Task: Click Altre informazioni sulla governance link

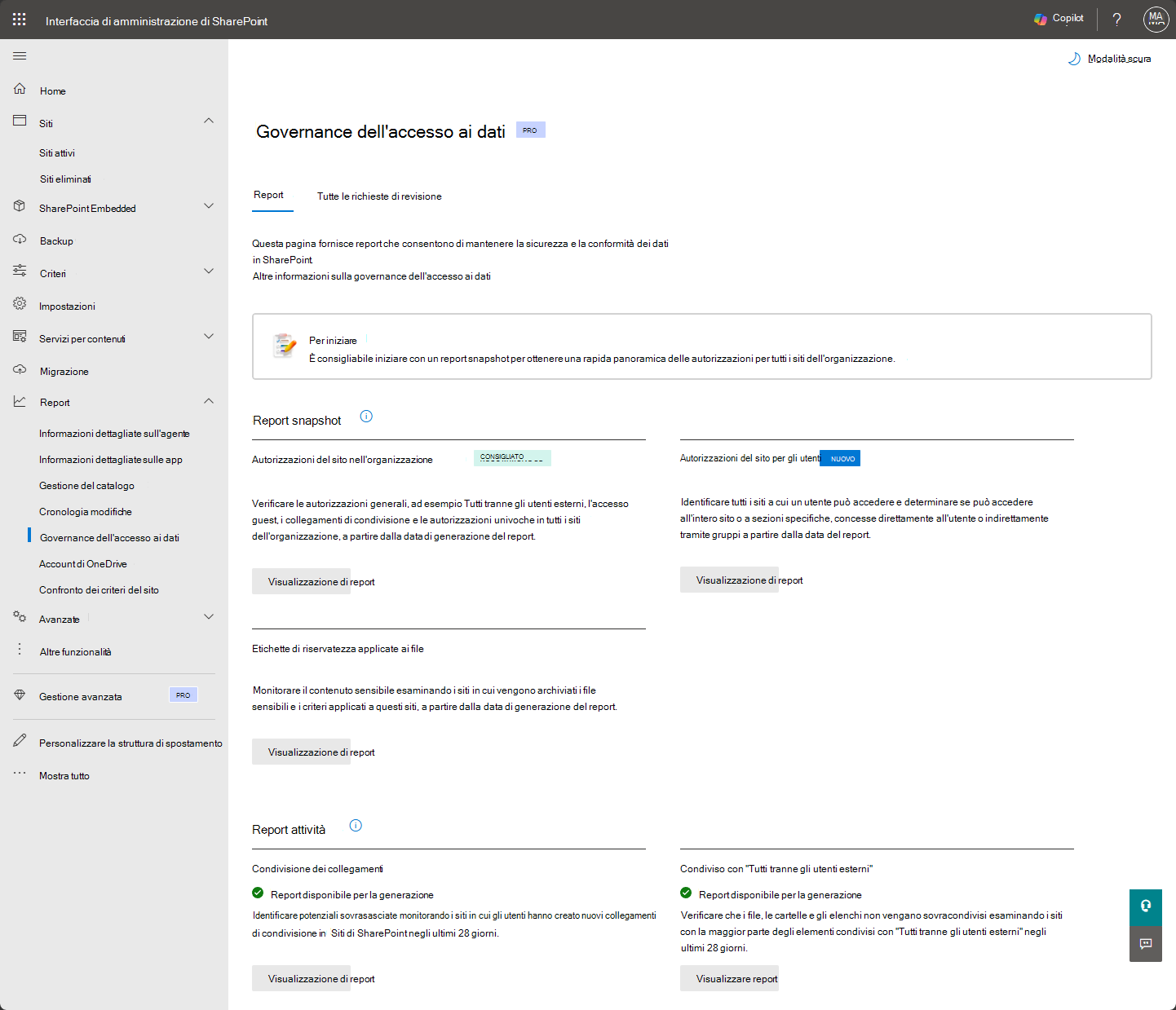Action: tap(372, 276)
